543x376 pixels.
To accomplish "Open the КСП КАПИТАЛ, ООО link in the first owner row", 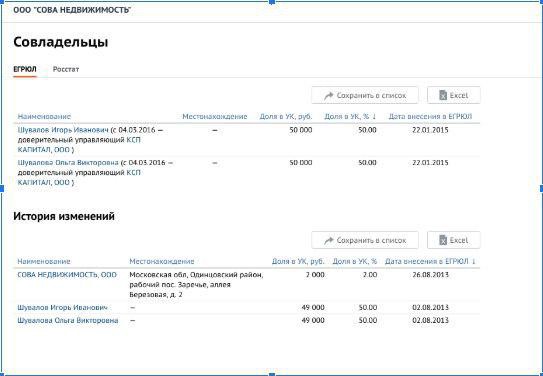I will 79,145.
